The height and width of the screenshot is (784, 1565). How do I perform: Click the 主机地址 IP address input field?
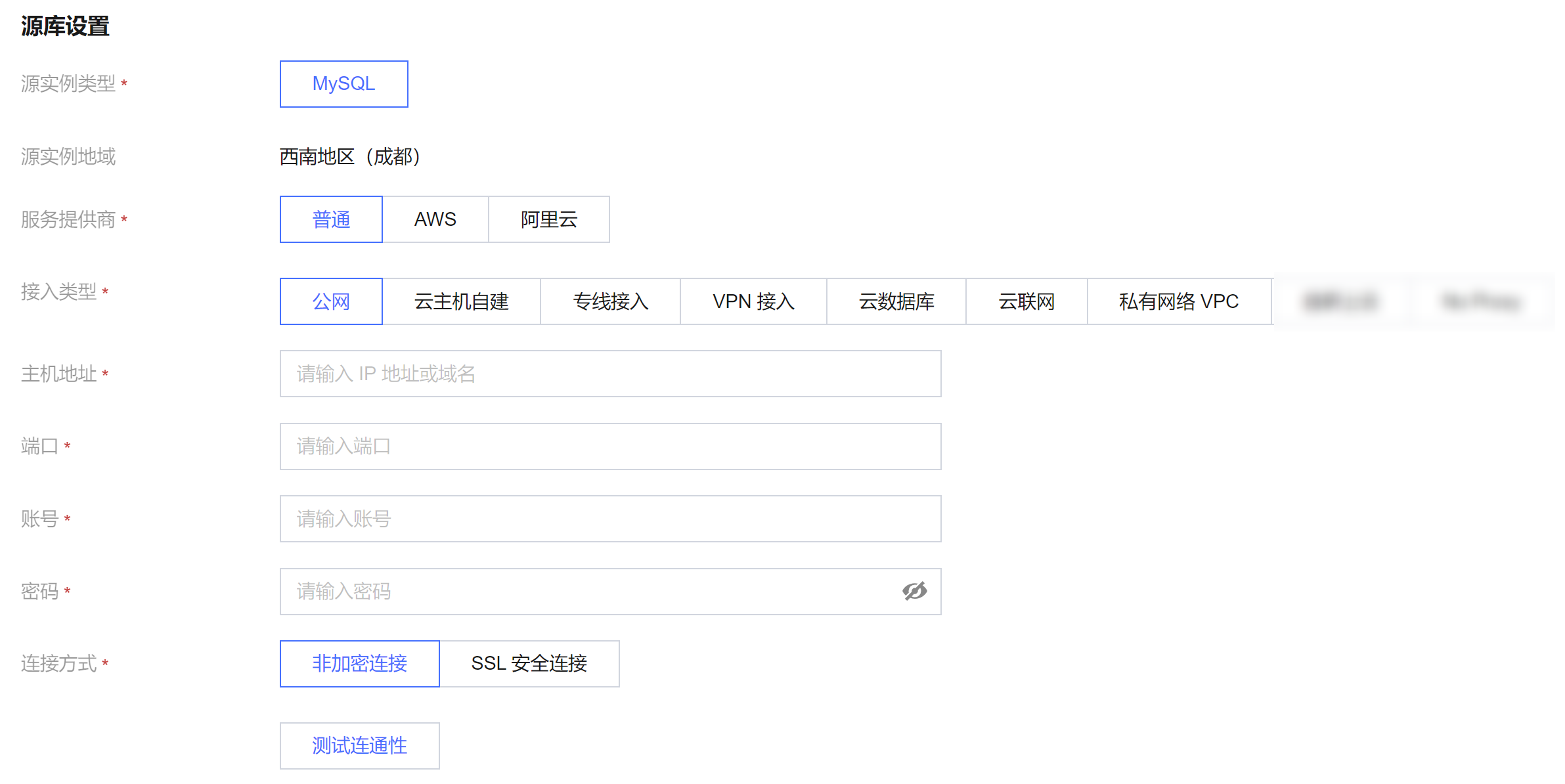click(610, 374)
